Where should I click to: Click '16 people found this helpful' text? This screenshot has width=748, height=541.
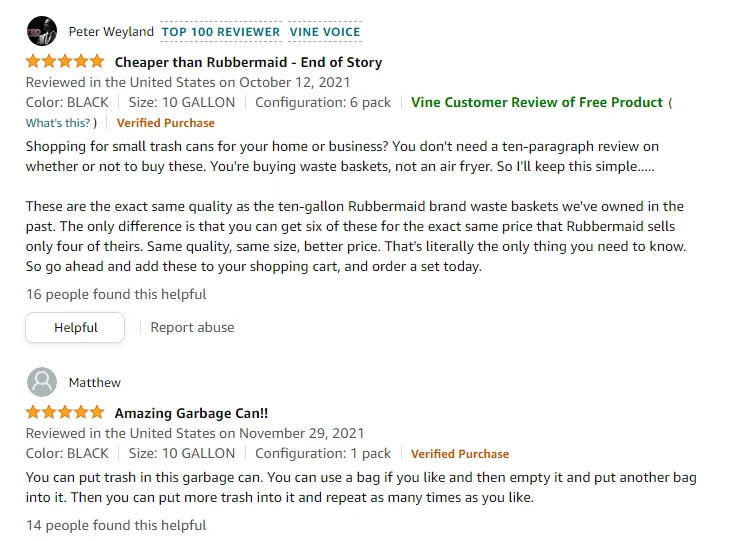coord(116,294)
